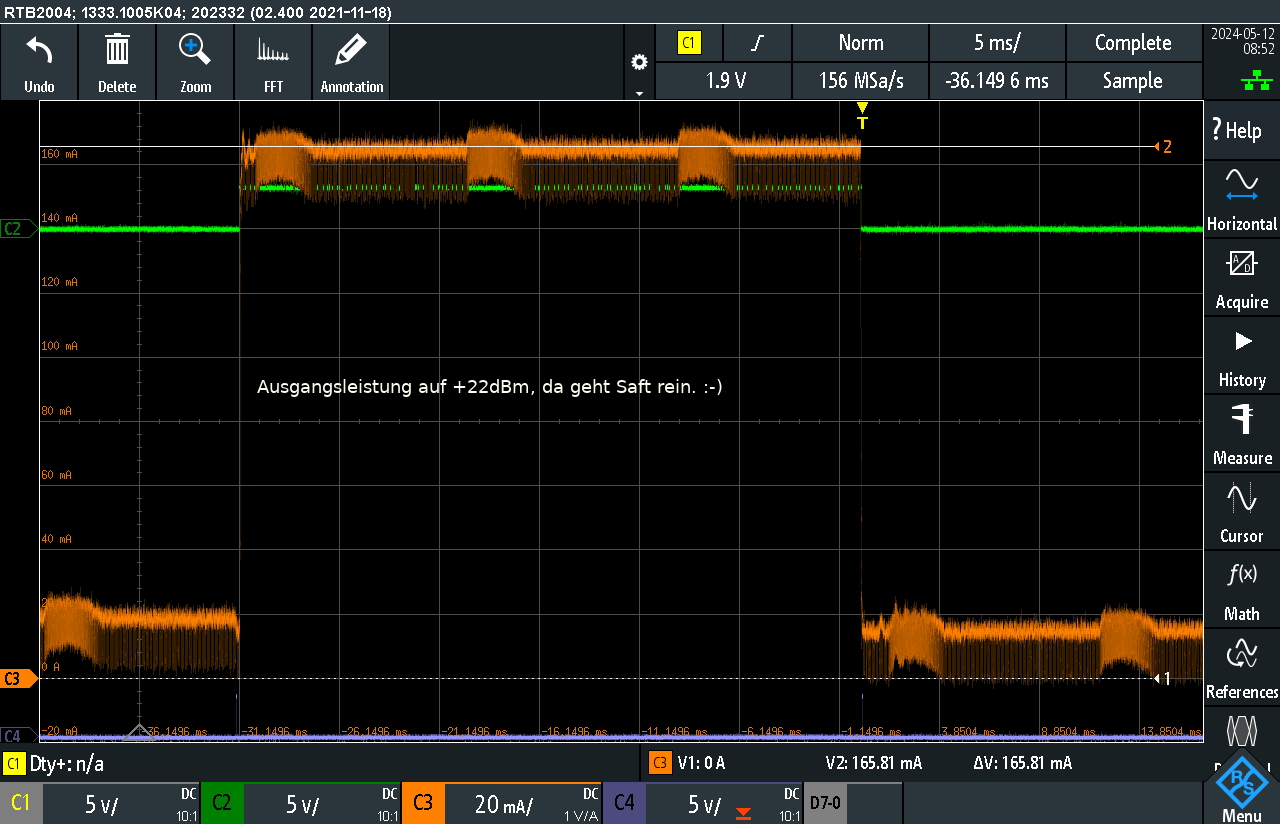The width and height of the screenshot is (1280, 824).
Task: Open the Norm trigger mode selector
Action: (x=860, y=43)
